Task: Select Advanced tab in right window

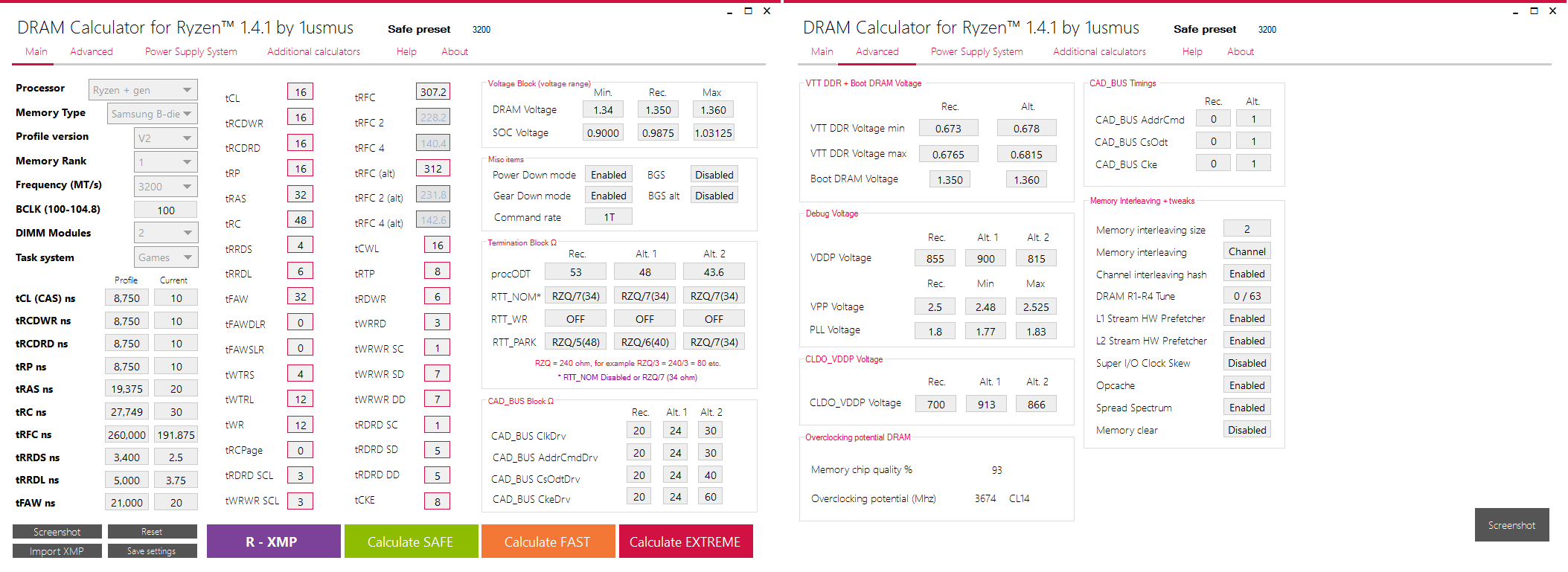Action: 877,51
